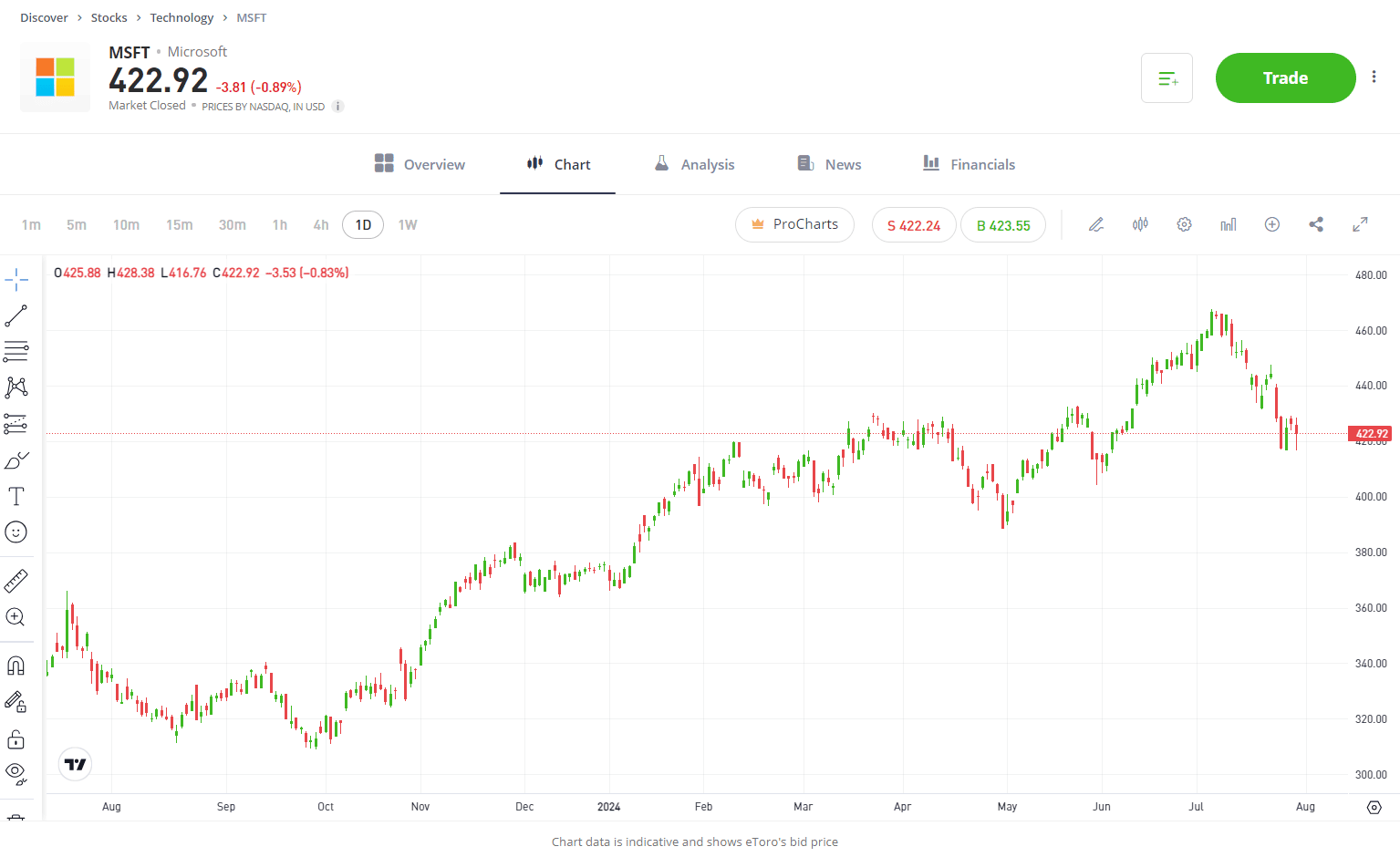Switch to the 1W timeframe
This screenshot has height=857, width=1400.
[x=408, y=224]
